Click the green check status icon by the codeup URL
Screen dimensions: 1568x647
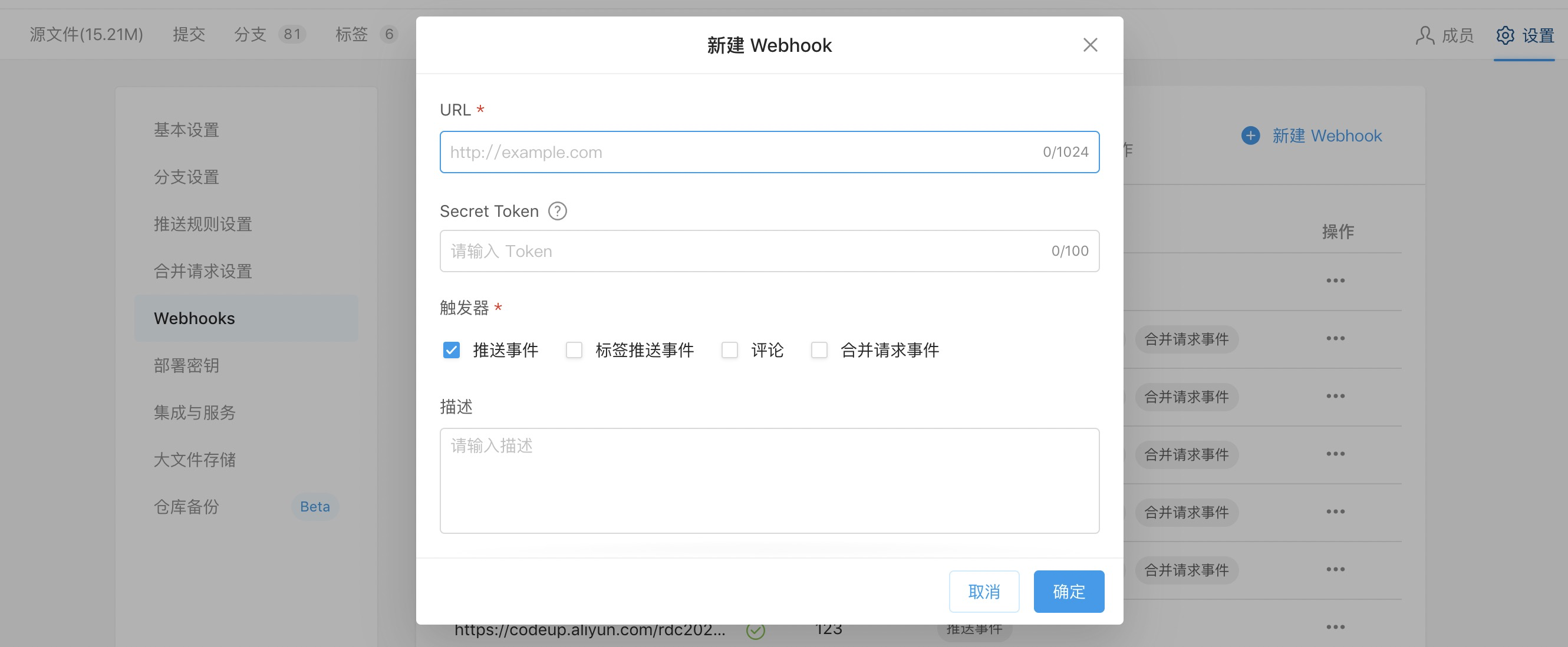pos(755,631)
